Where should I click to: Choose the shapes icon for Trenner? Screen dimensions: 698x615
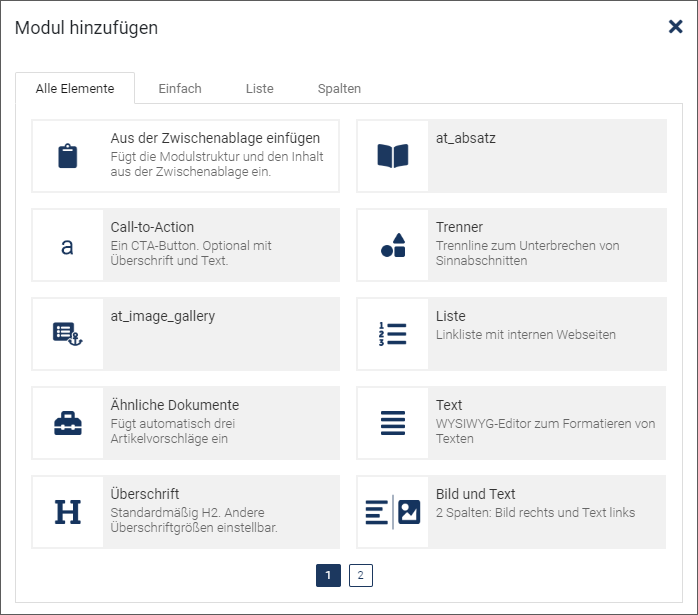393,245
